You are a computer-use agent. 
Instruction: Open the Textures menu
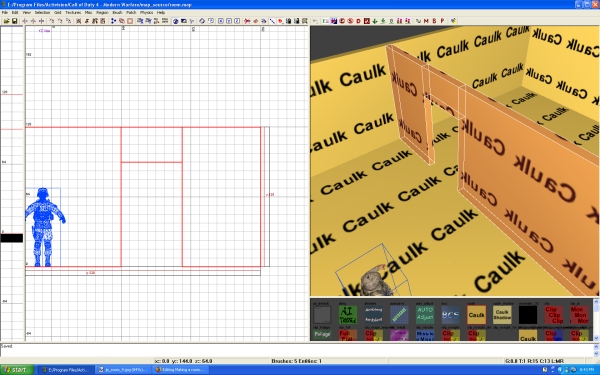coord(73,12)
